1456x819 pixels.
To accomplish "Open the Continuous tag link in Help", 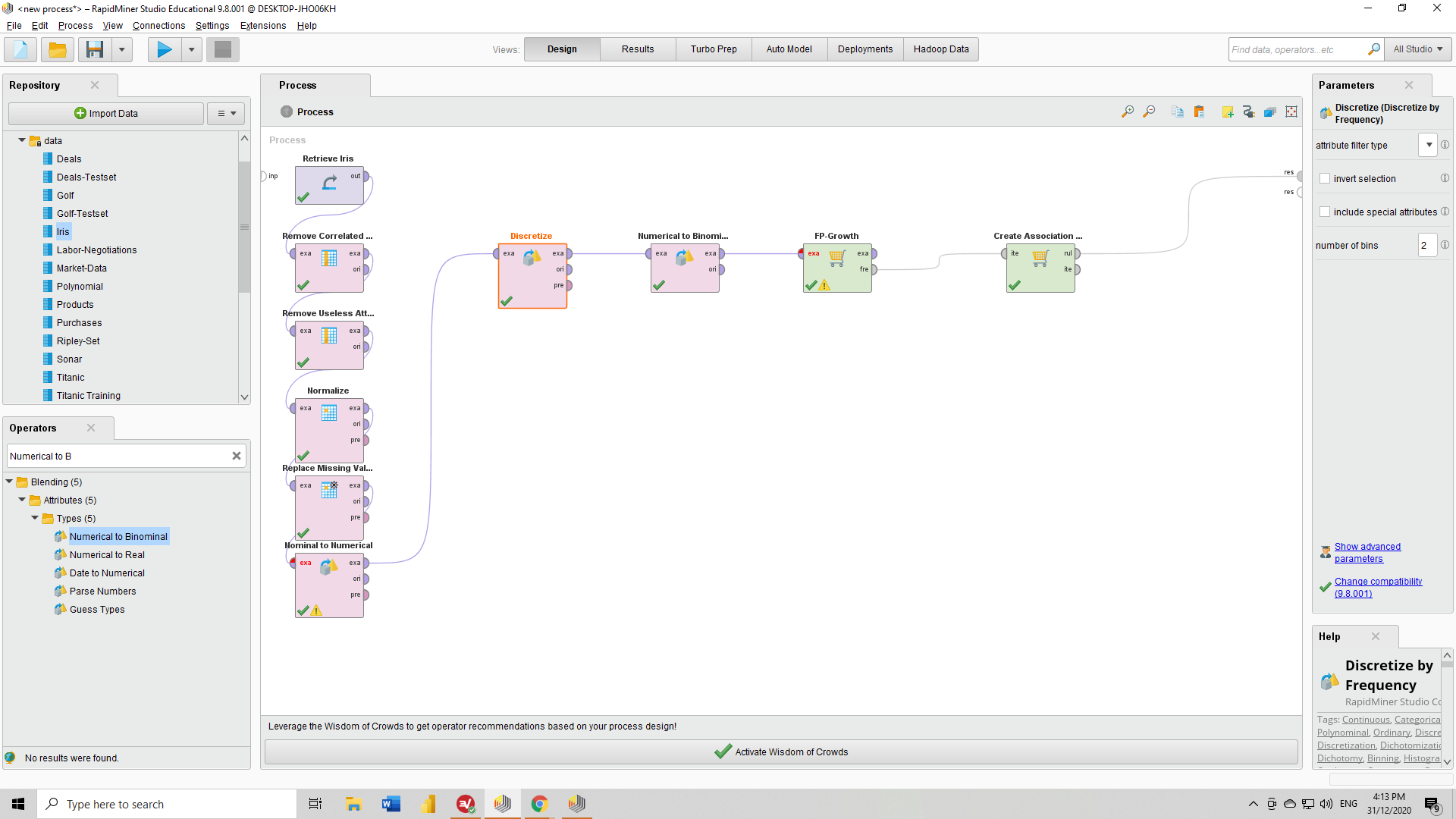I will click(x=1366, y=720).
